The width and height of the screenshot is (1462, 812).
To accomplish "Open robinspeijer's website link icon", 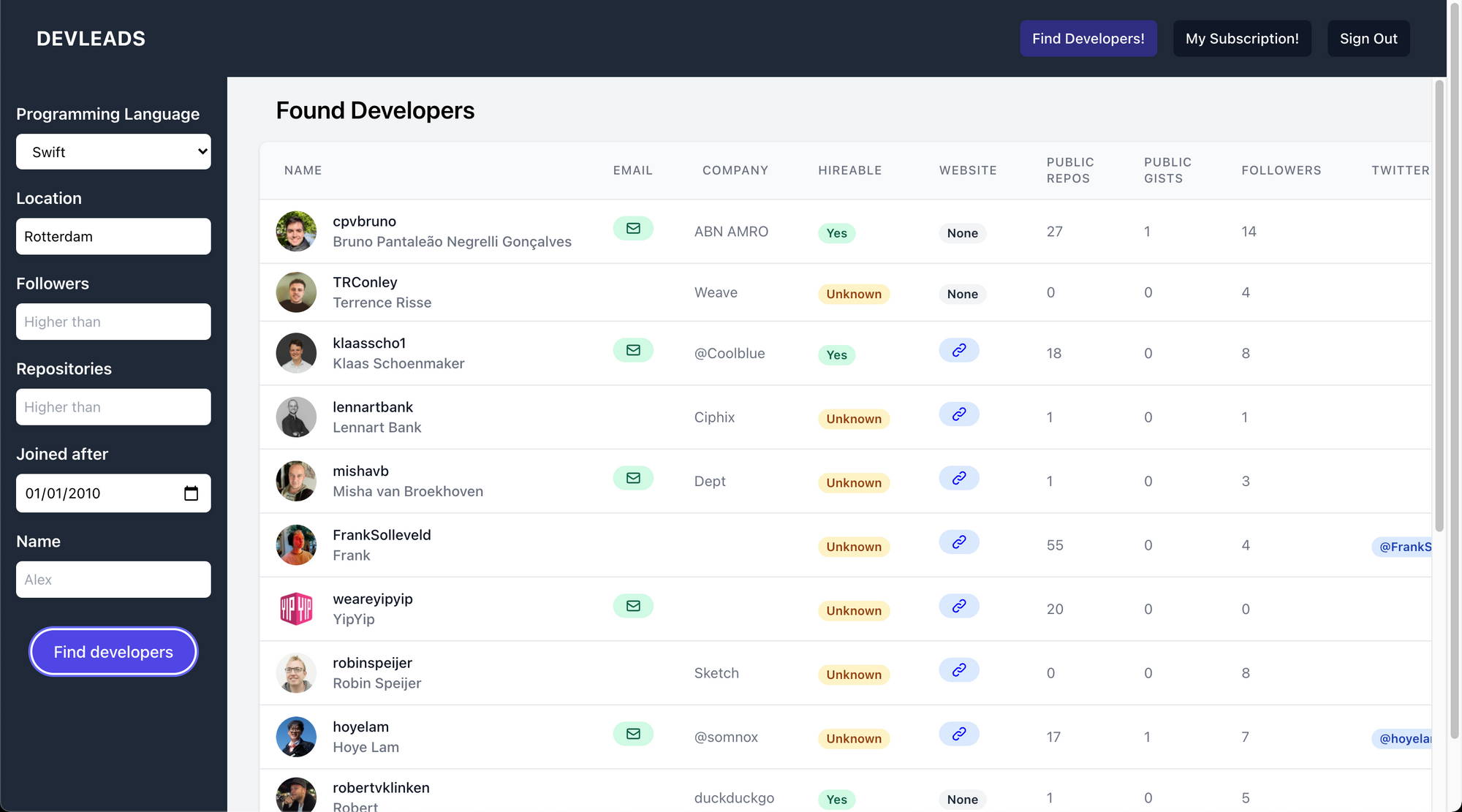I will click(x=958, y=670).
